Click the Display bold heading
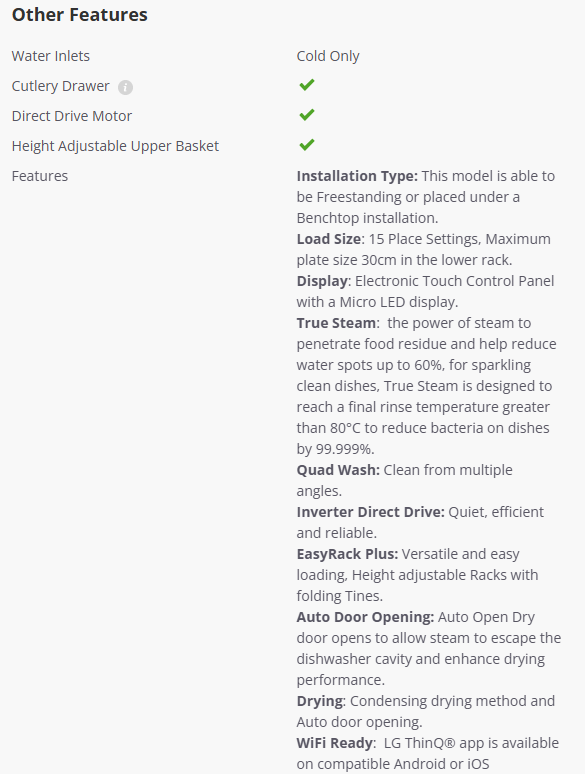This screenshot has height=774, width=585. coord(322,281)
